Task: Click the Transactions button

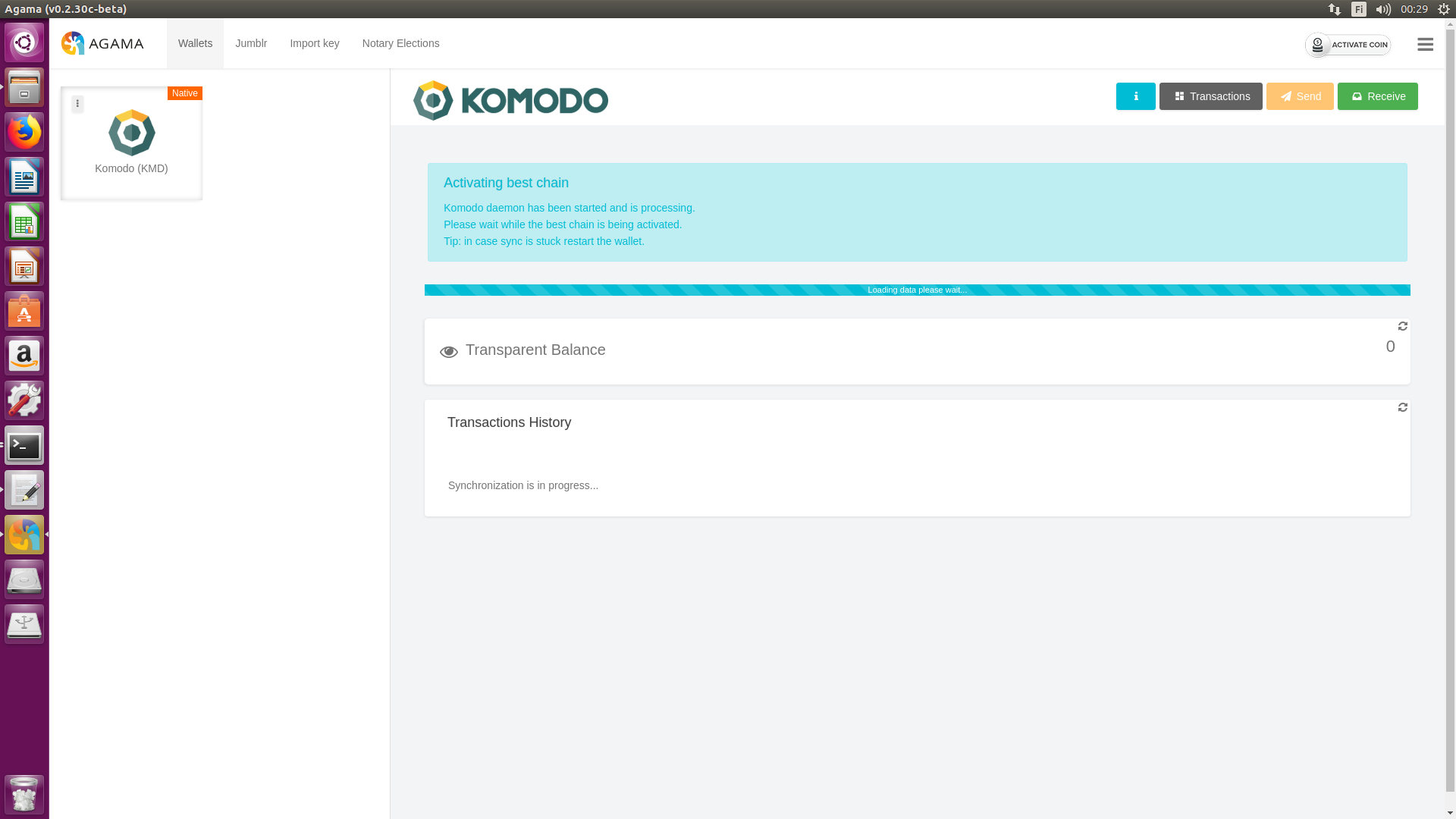Action: (1210, 96)
